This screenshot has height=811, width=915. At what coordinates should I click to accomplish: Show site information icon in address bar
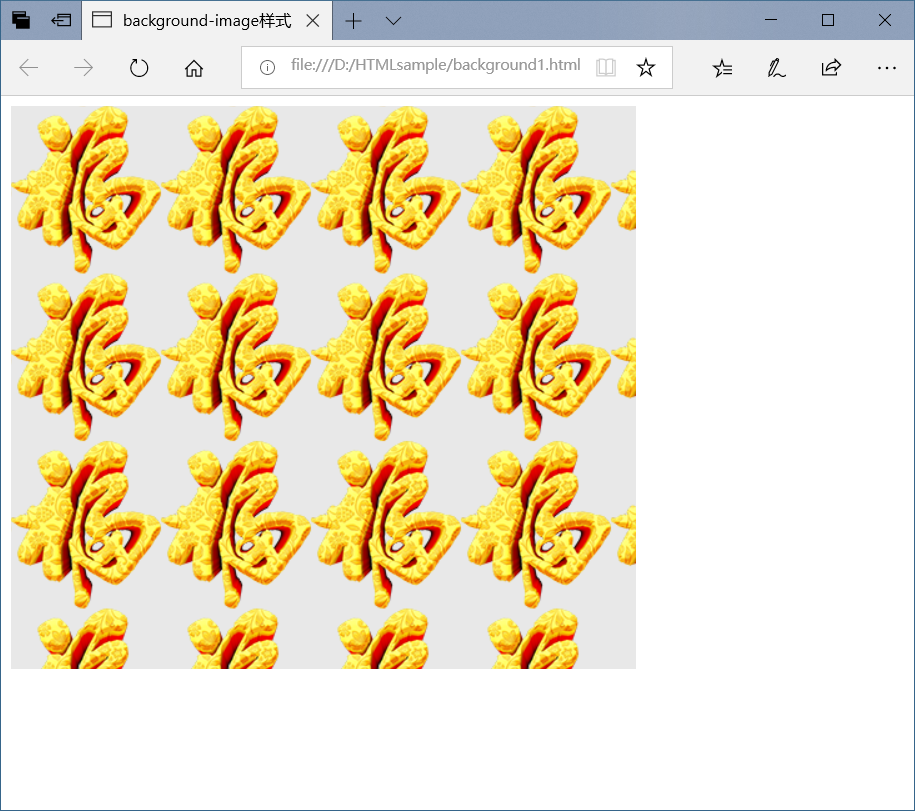(x=267, y=67)
